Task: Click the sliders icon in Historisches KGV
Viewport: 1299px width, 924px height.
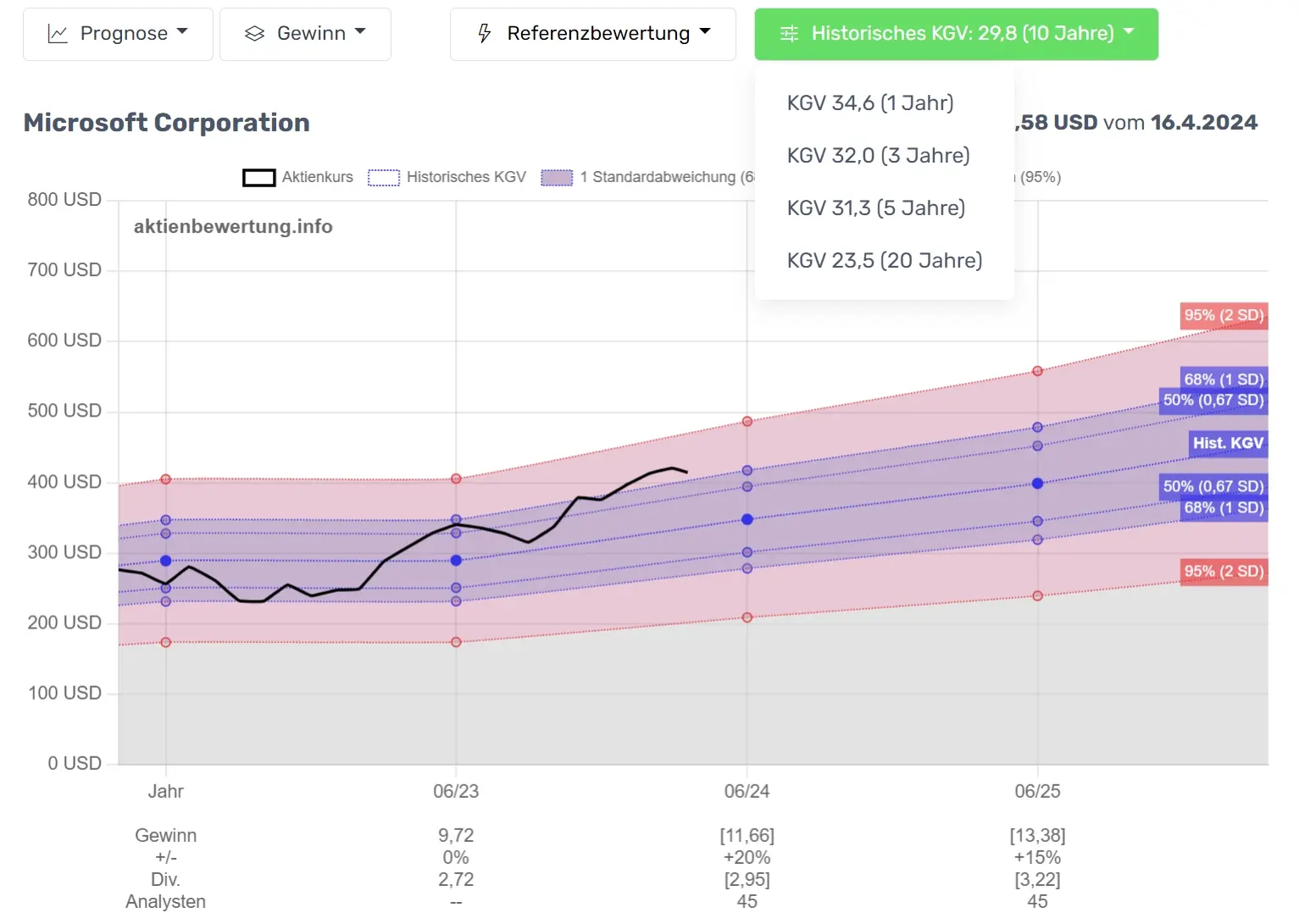Action: pos(789,34)
